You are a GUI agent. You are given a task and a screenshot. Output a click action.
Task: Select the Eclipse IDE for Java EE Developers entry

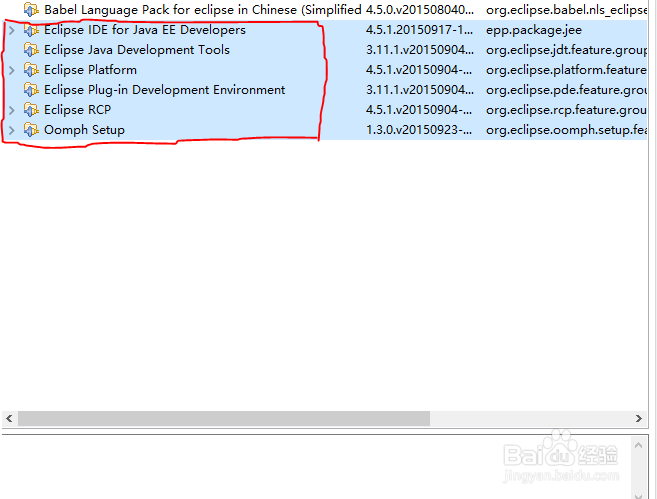point(145,30)
